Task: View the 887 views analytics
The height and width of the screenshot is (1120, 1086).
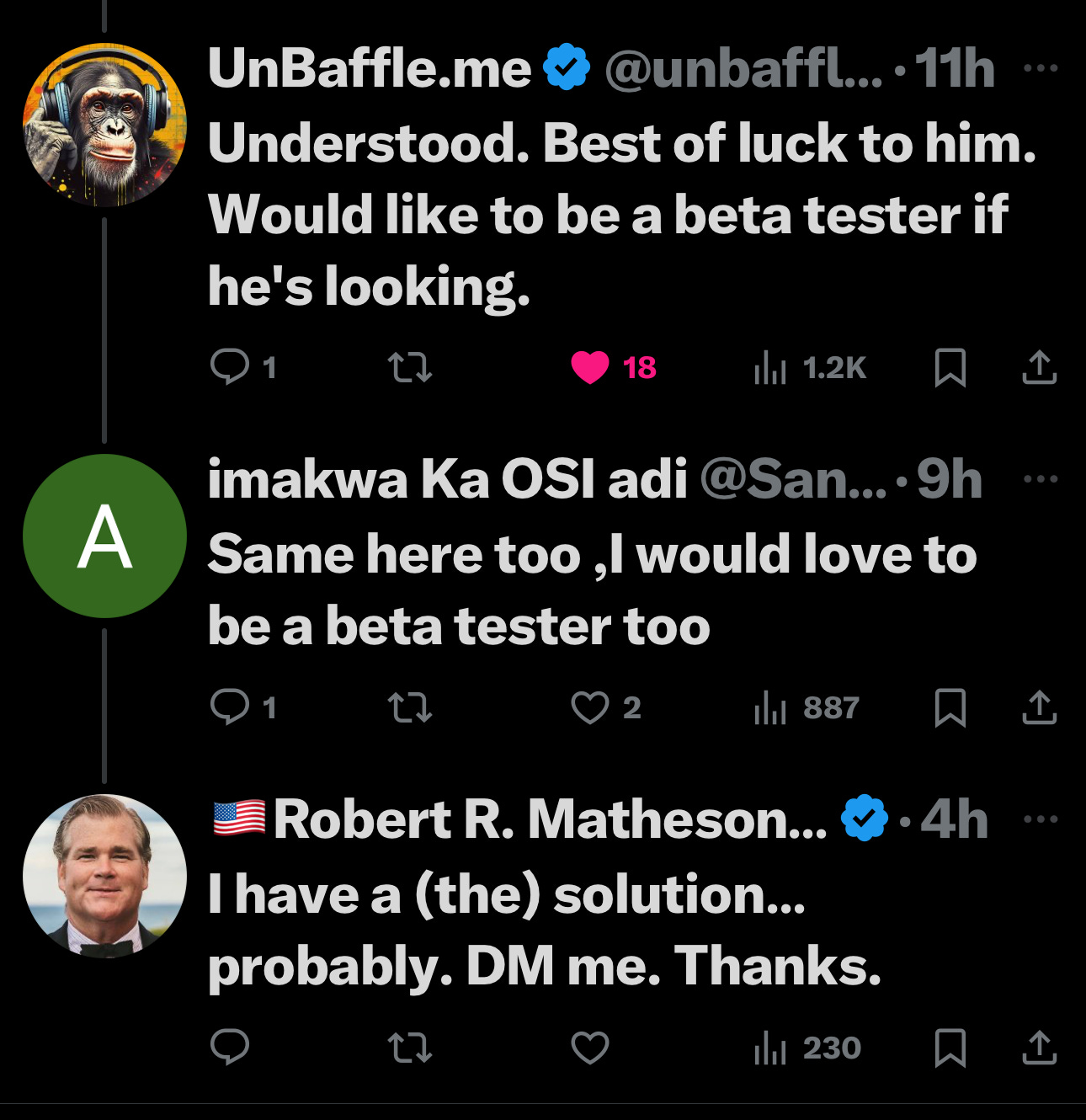Action: coord(807,707)
